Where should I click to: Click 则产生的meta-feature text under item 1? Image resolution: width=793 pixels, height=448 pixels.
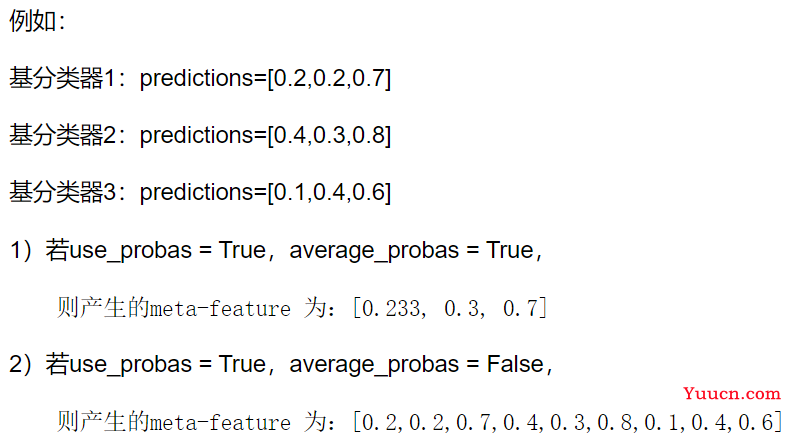point(174,308)
